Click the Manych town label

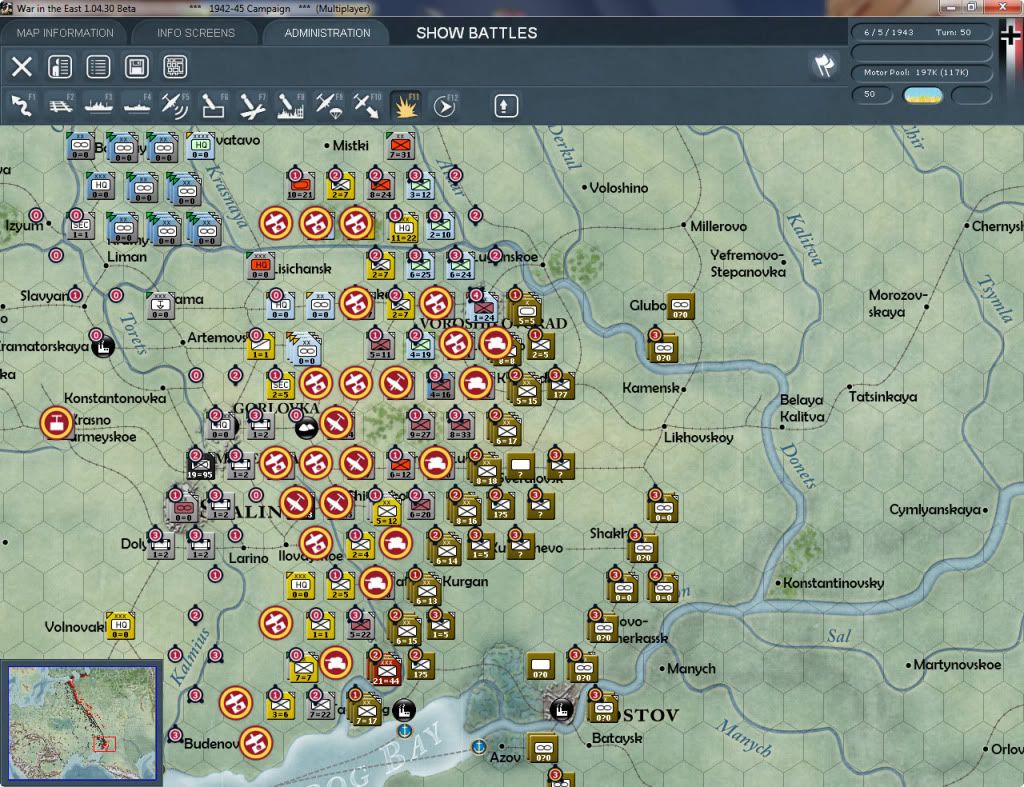tap(692, 669)
